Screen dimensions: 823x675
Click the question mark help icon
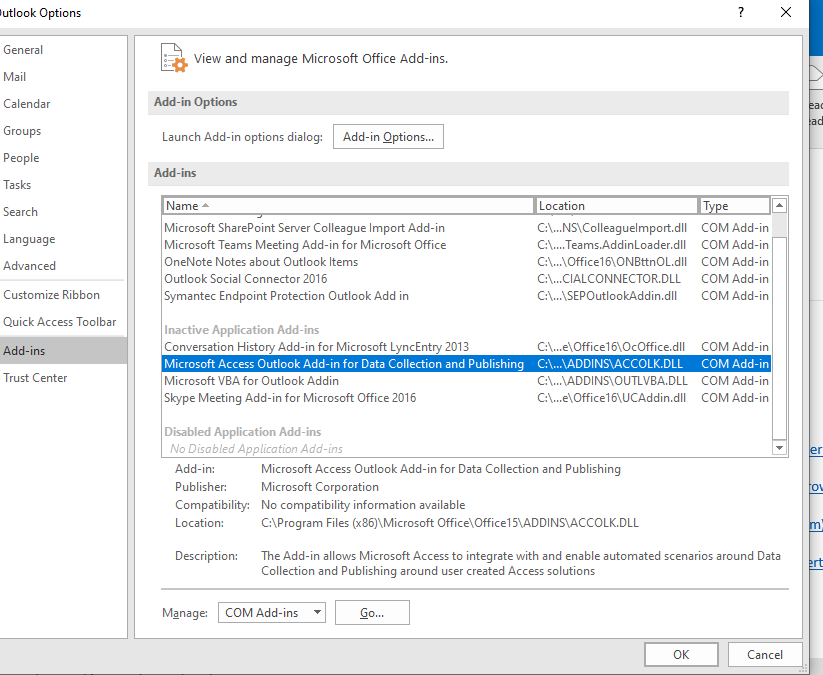coord(741,12)
